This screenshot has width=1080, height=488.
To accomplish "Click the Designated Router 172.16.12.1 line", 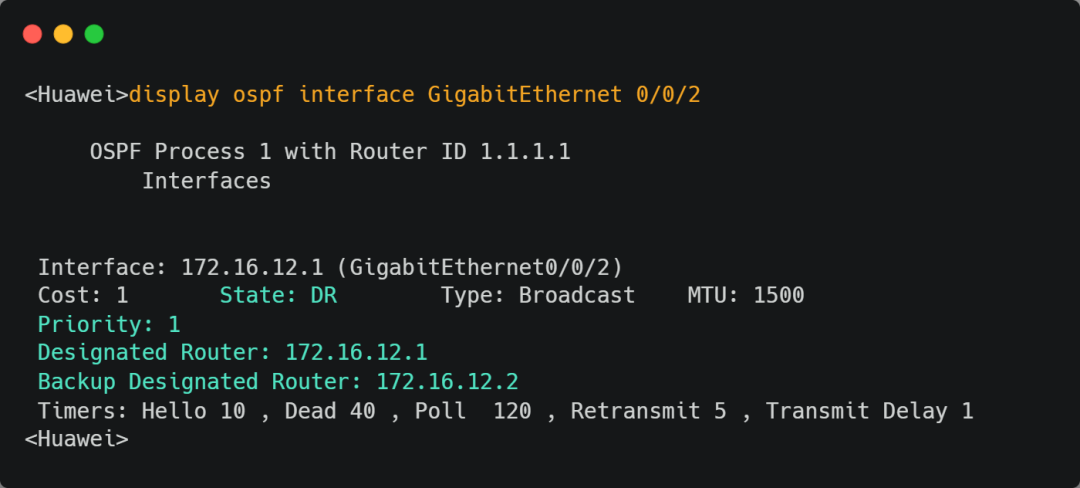I will click(233, 352).
